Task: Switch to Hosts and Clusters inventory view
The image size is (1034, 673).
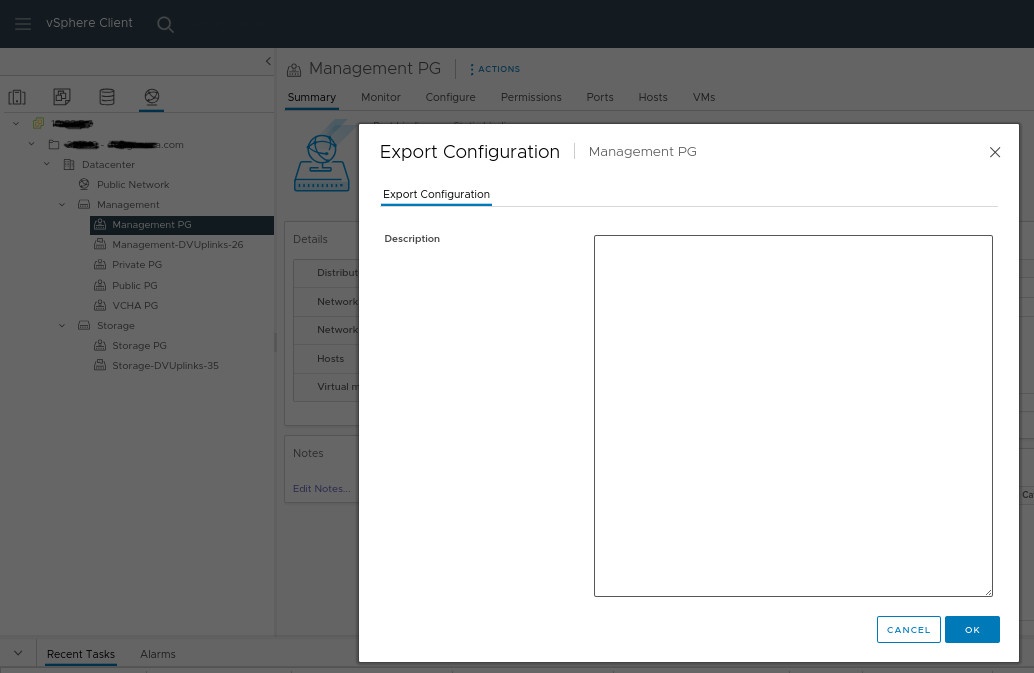Action: coord(17,97)
